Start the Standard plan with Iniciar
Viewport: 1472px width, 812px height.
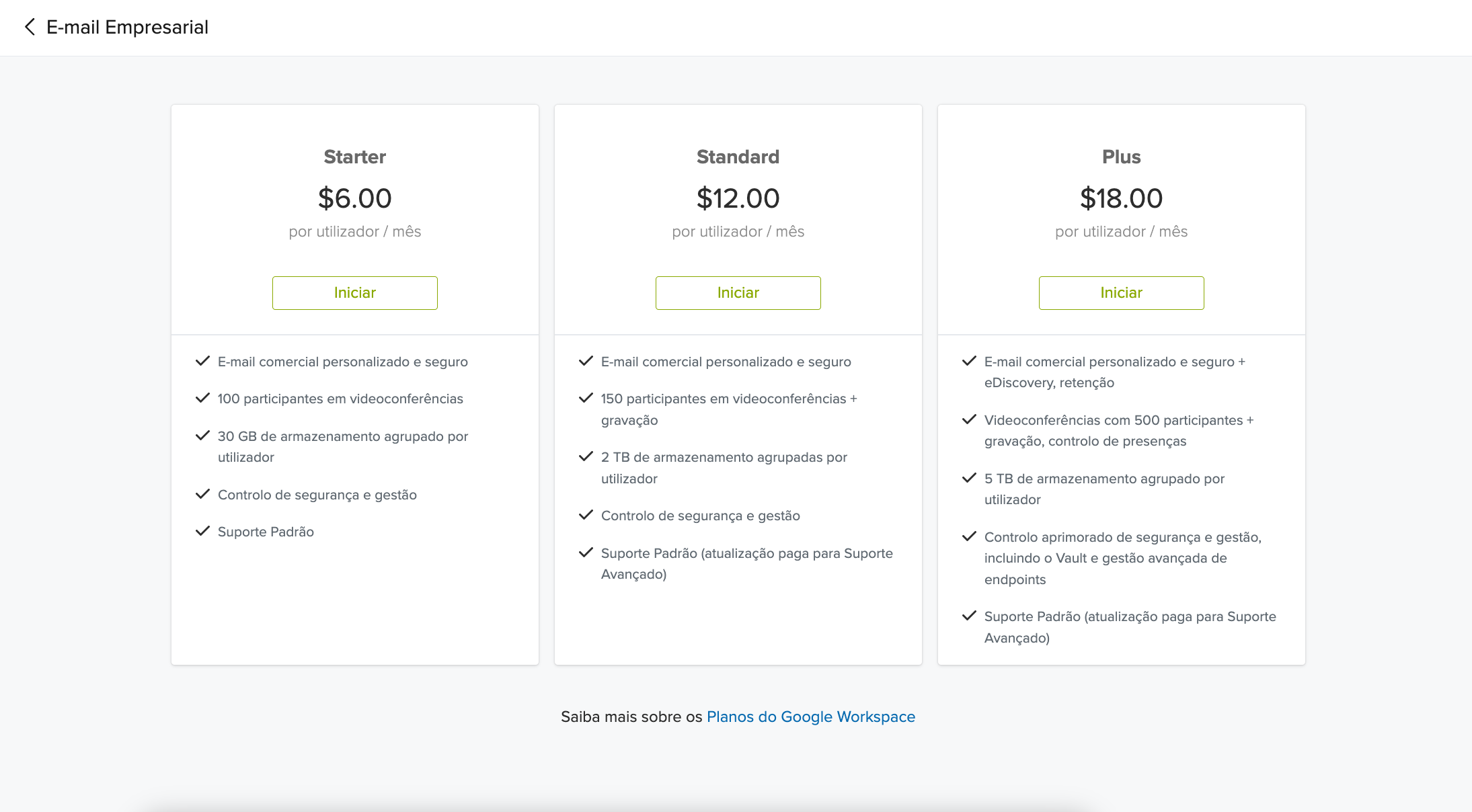coord(738,293)
